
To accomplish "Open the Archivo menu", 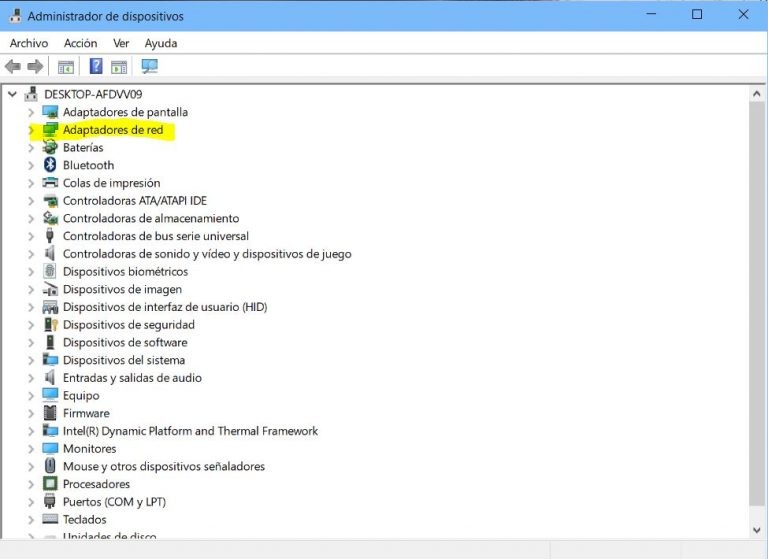I will [x=29, y=43].
